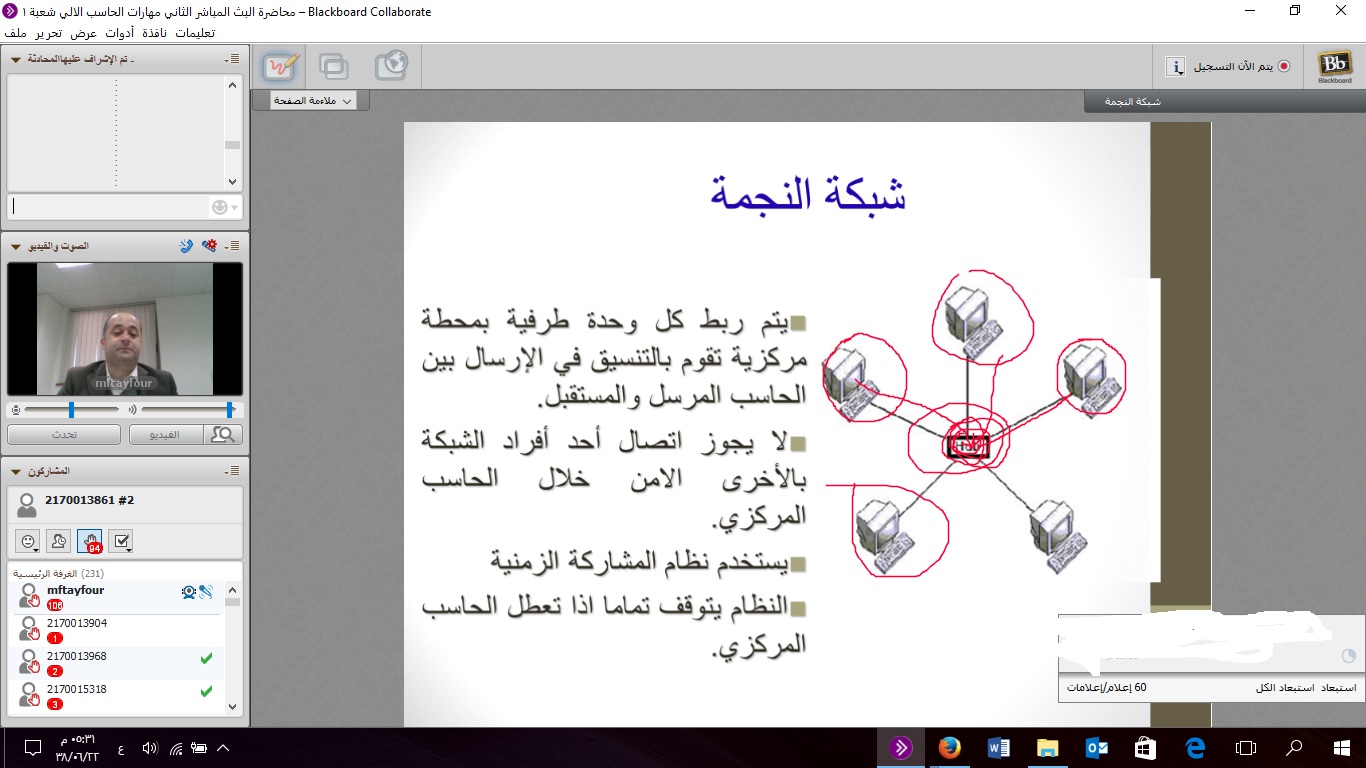
Task: Open Word from the taskbar
Action: [998, 747]
